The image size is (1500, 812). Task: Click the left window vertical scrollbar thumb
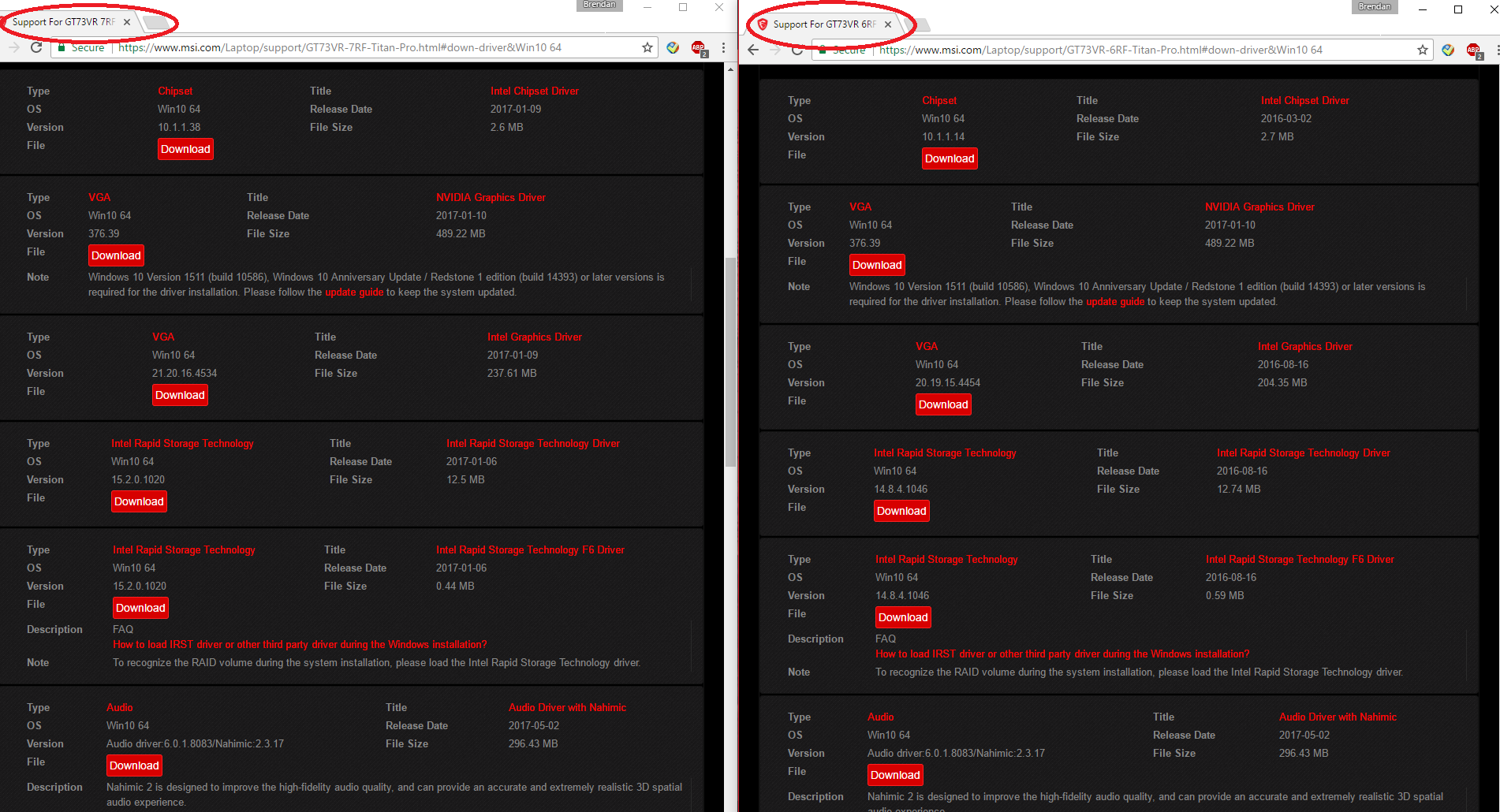[730, 363]
